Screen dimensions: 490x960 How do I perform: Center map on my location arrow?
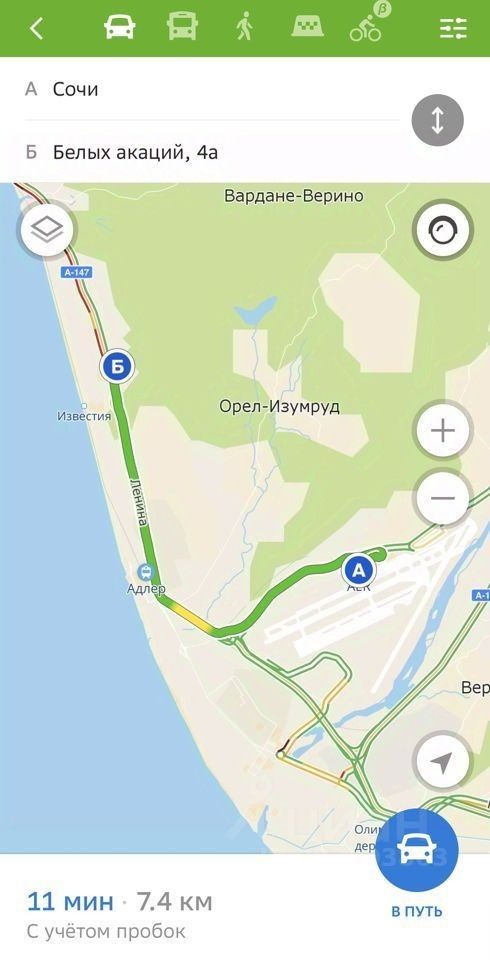pos(443,762)
